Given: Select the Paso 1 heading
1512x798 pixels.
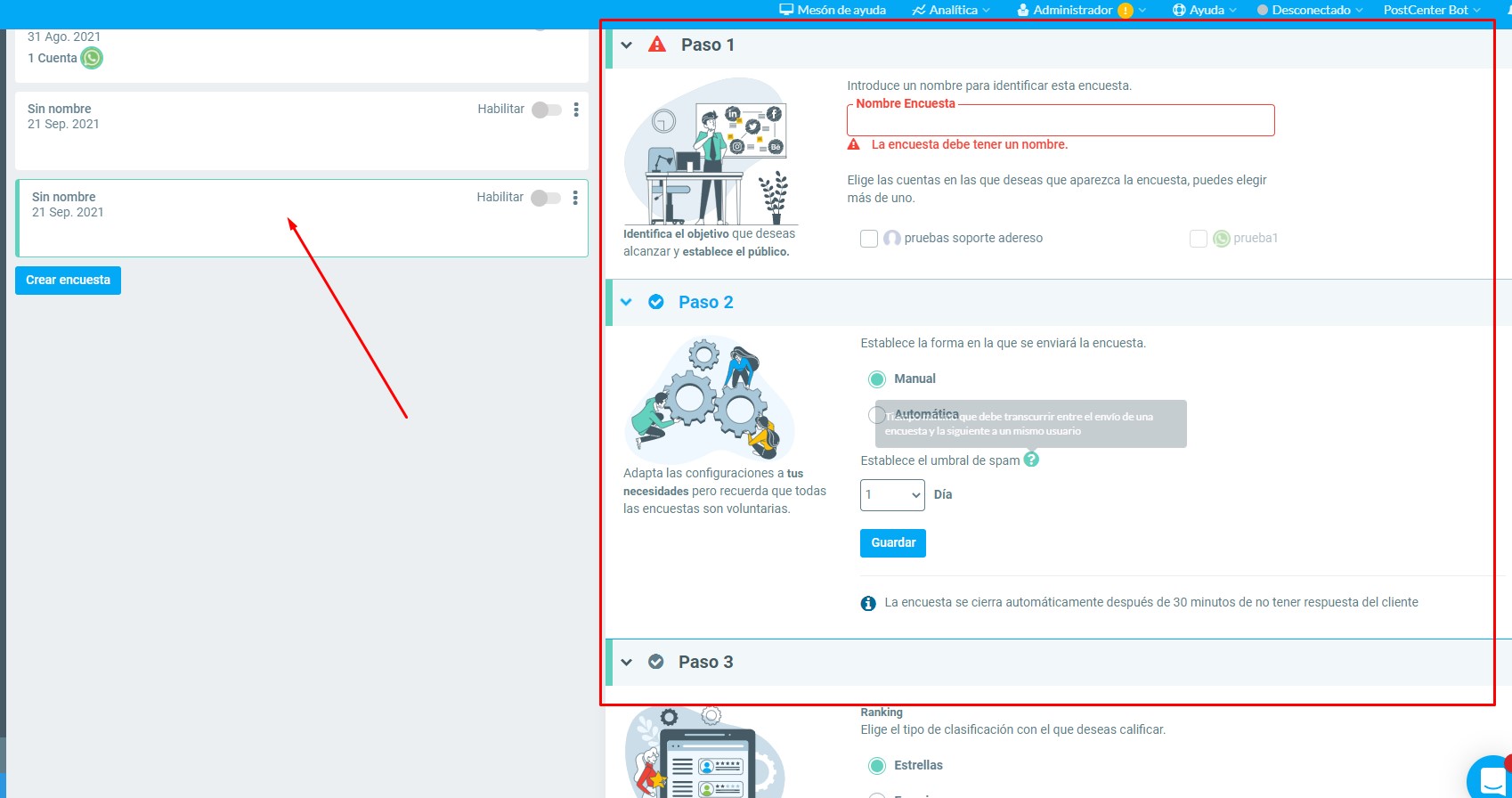Looking at the screenshot, I should (708, 45).
